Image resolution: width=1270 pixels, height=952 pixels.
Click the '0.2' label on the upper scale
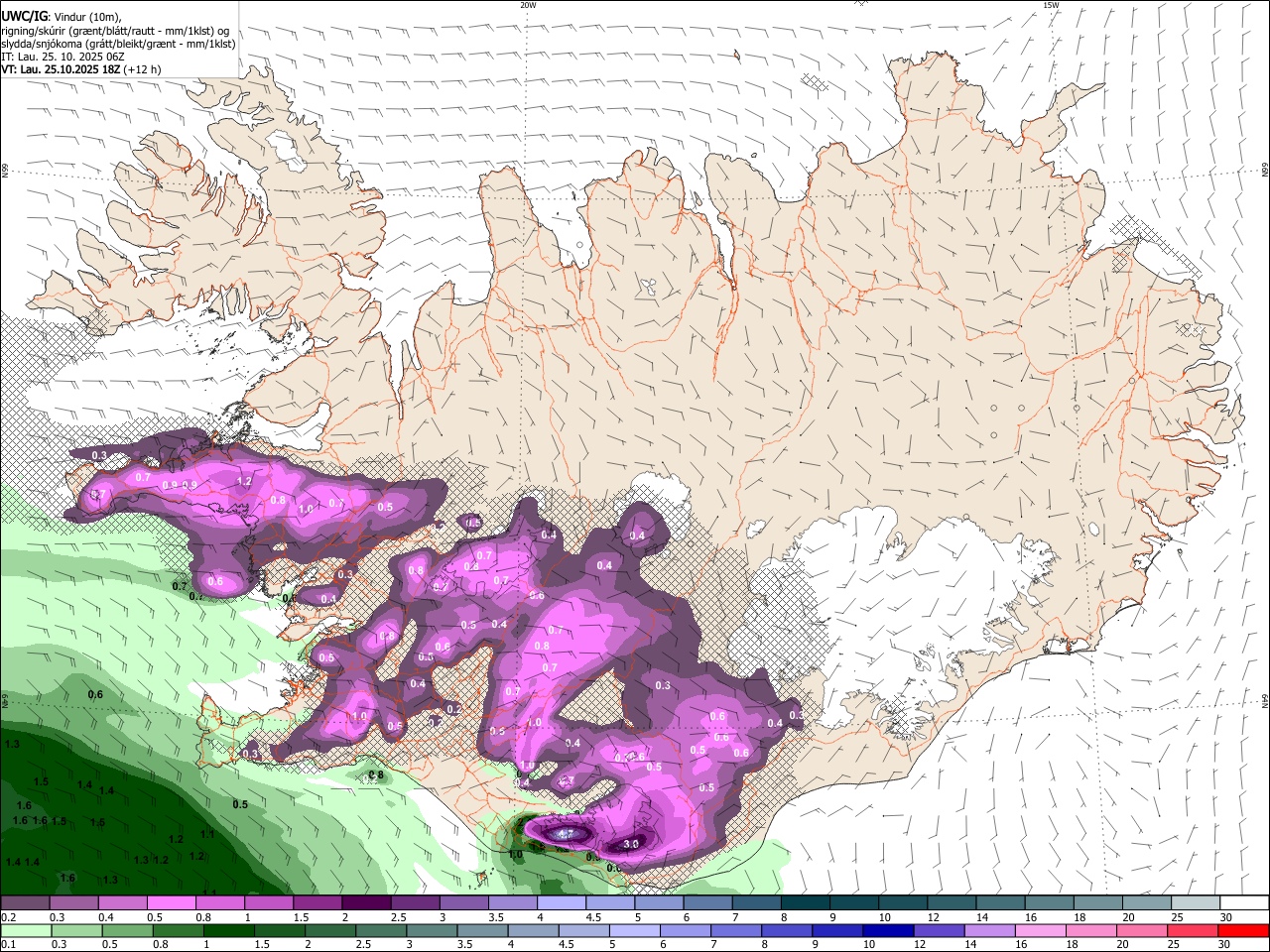click(x=9, y=917)
